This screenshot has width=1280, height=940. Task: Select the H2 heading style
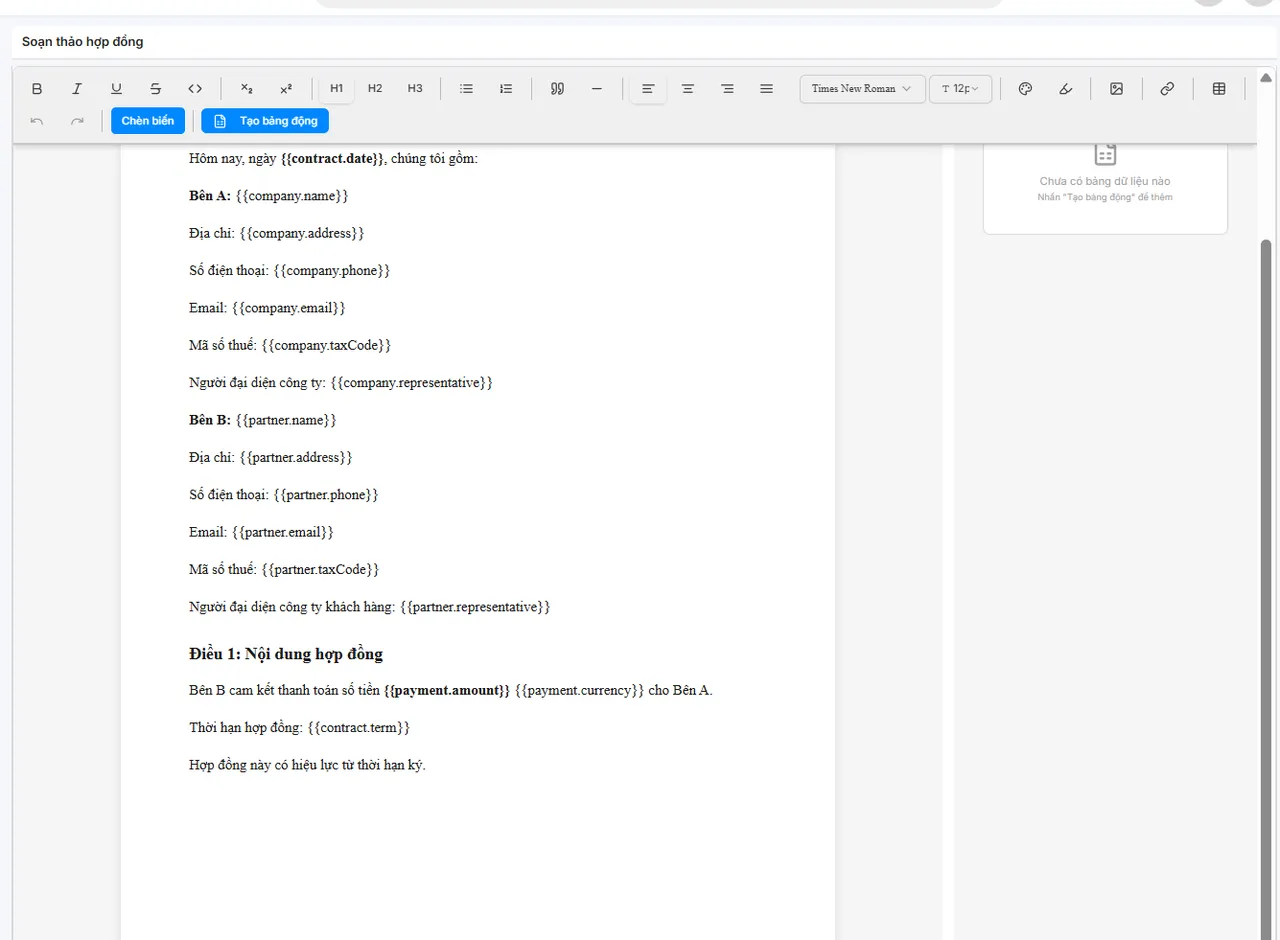coord(375,89)
